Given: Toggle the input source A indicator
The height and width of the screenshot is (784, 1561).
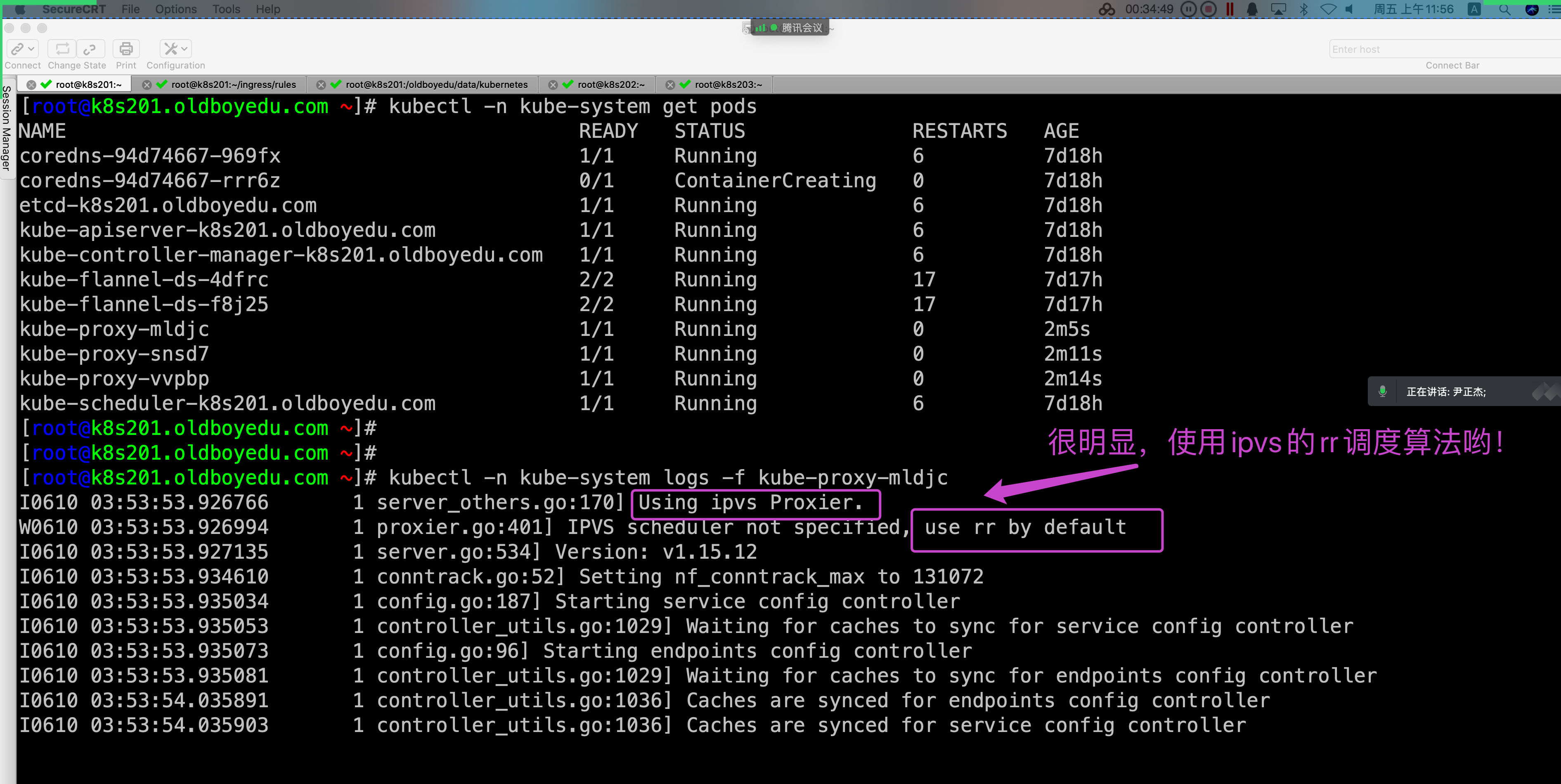Looking at the screenshot, I should coord(1474,9).
